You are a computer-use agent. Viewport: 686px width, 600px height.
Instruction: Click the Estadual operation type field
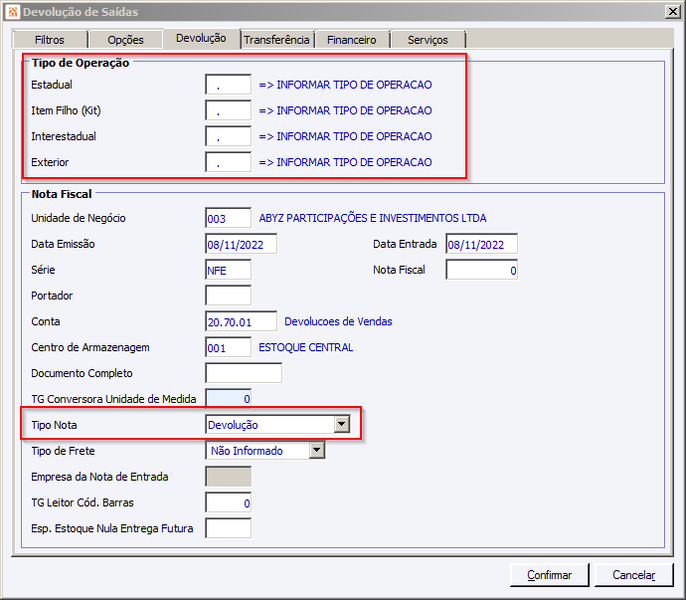pyautogui.click(x=228, y=85)
